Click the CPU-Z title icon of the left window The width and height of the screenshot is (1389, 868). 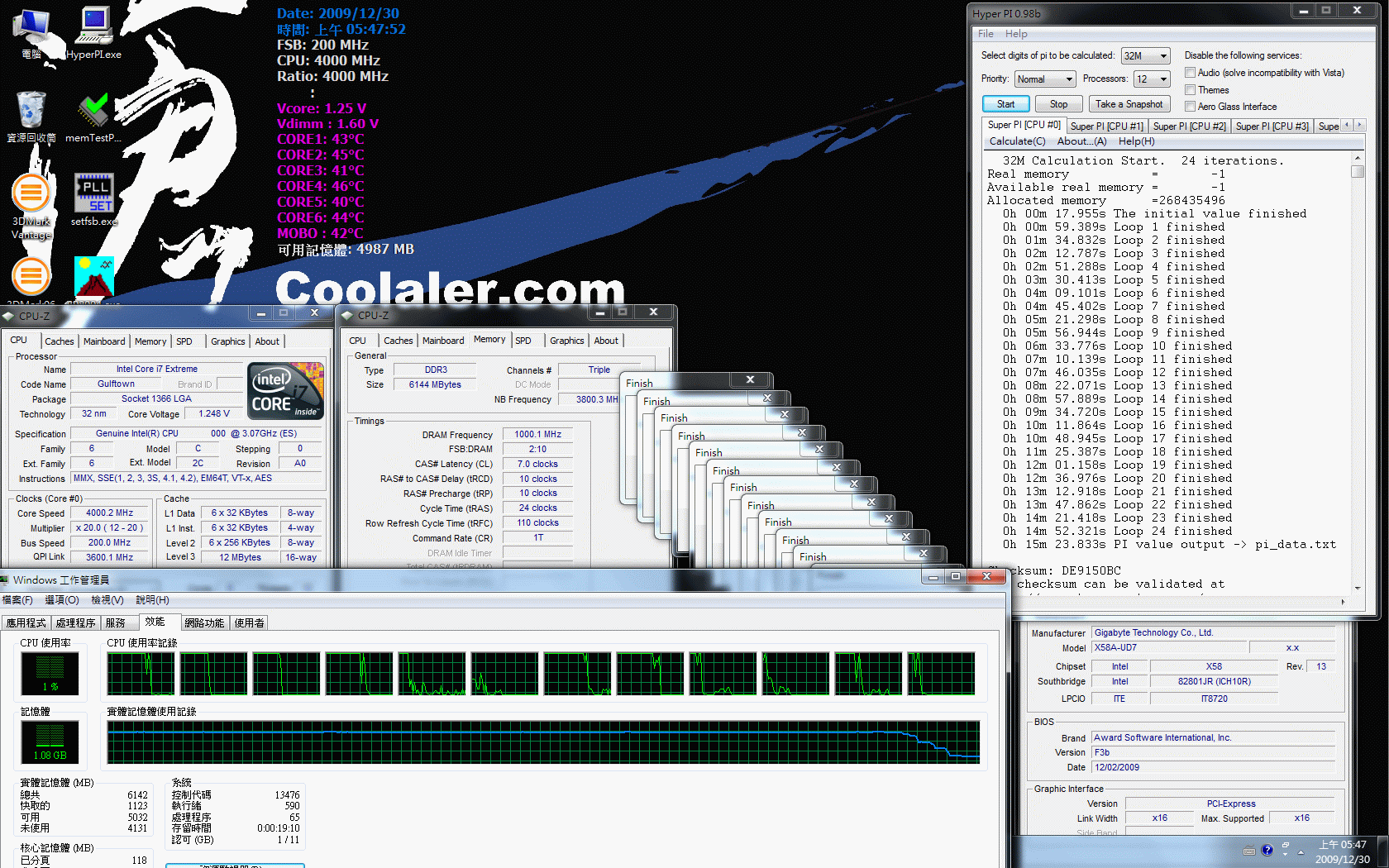[9, 316]
